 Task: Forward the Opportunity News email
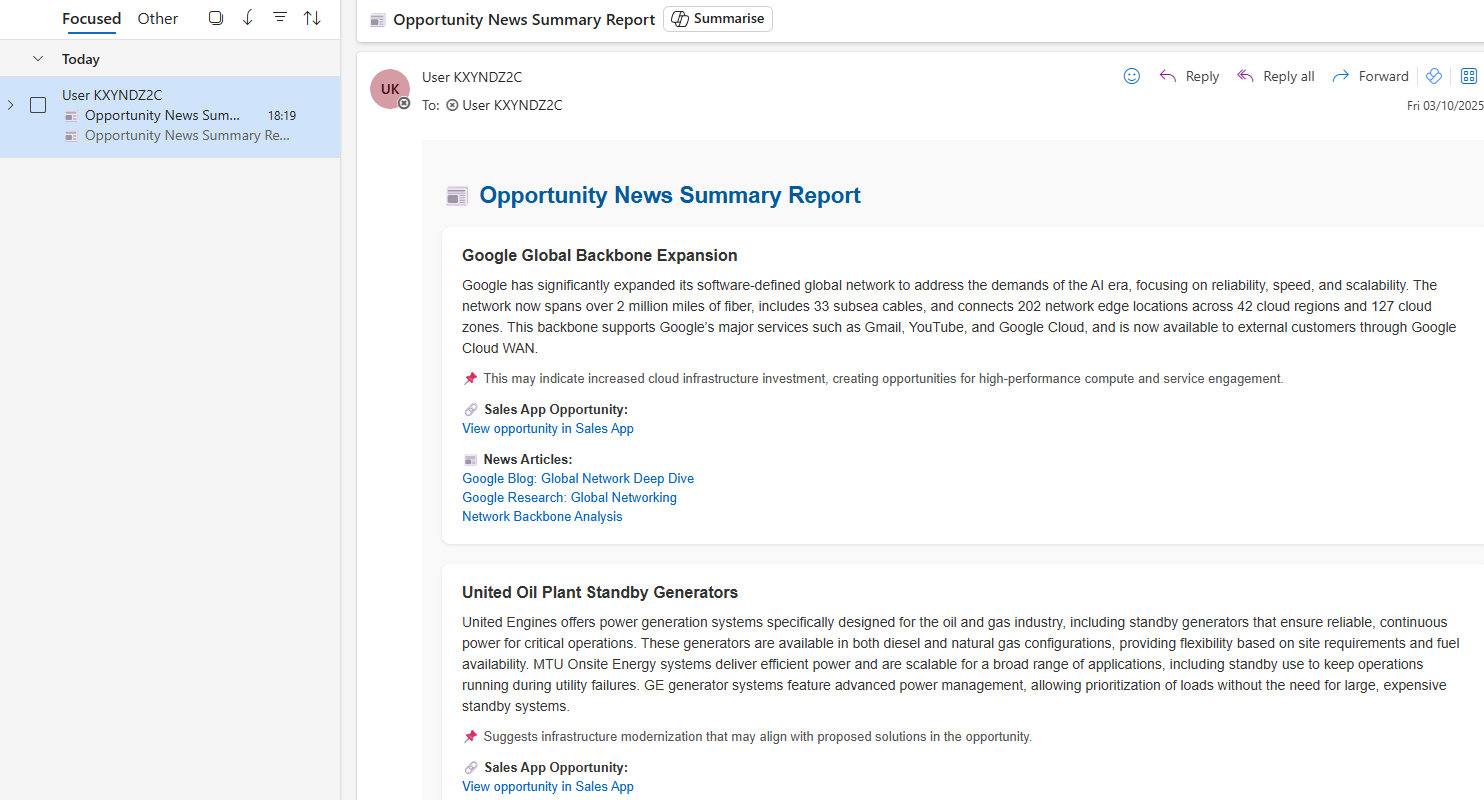(1370, 76)
